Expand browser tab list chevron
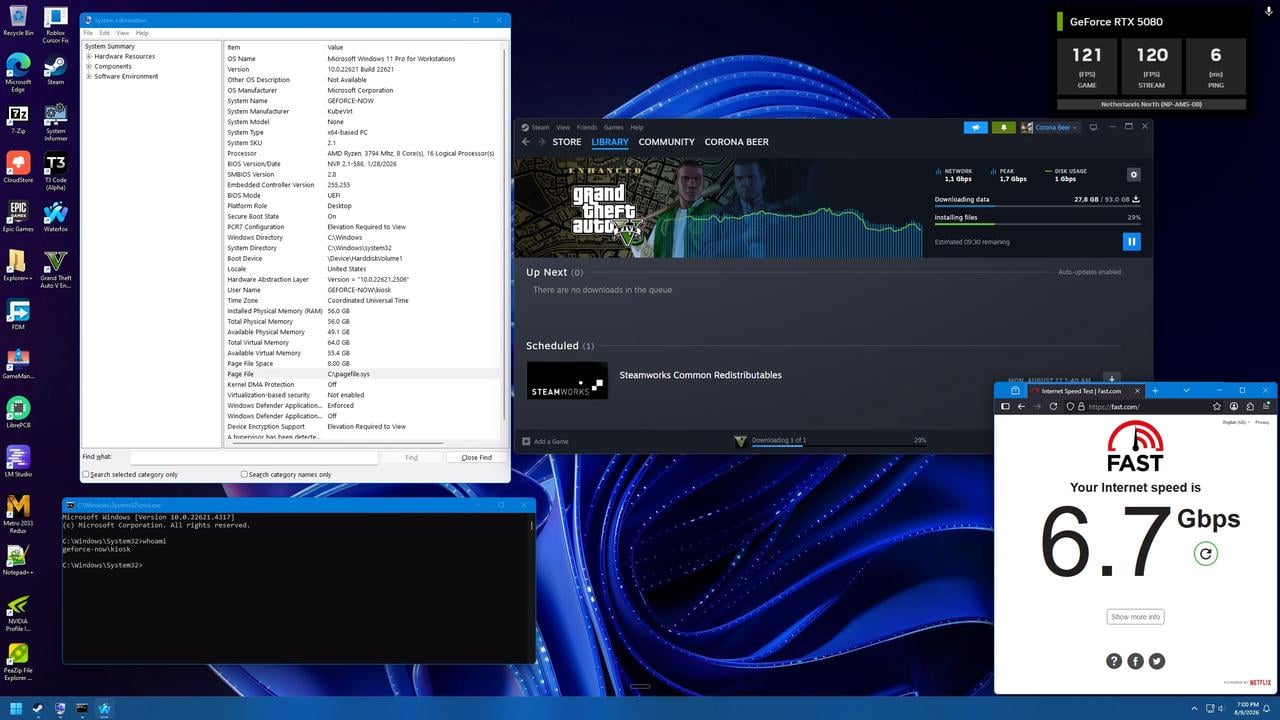 (1186, 391)
